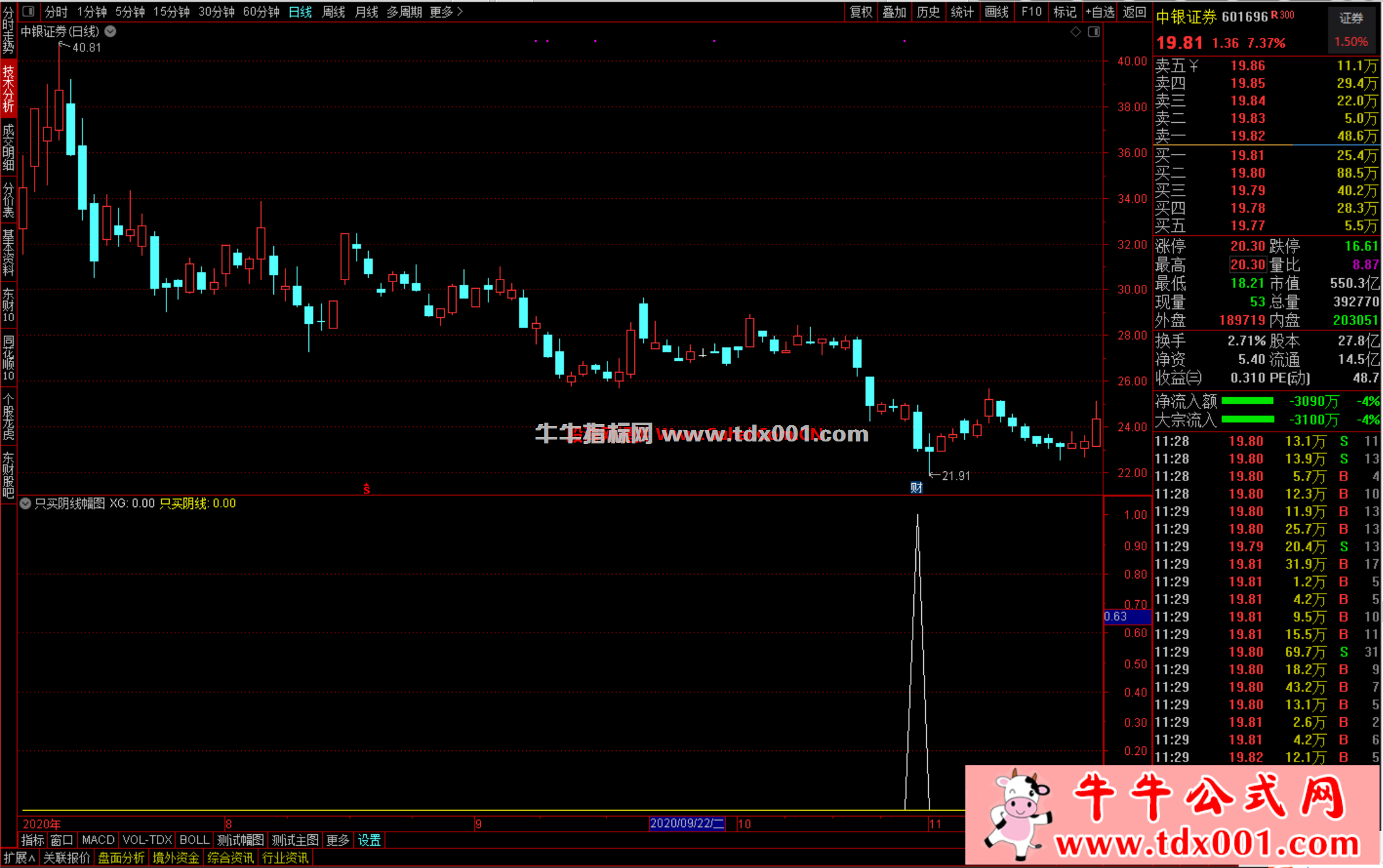Image resolution: width=1383 pixels, height=868 pixels.
Task: Click the 复权 toolbar button
Action: tap(861, 12)
